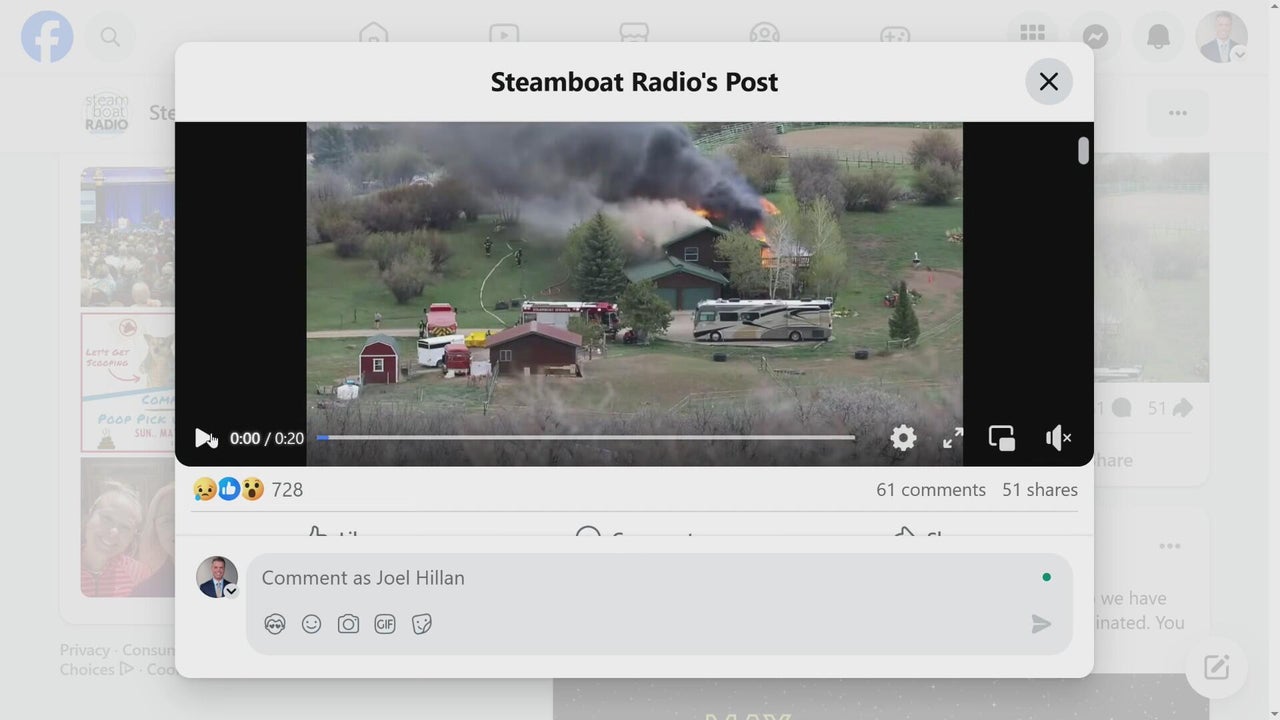Viewport: 1280px width, 720px height.
Task: View the 51 shares list
Action: click(1039, 490)
